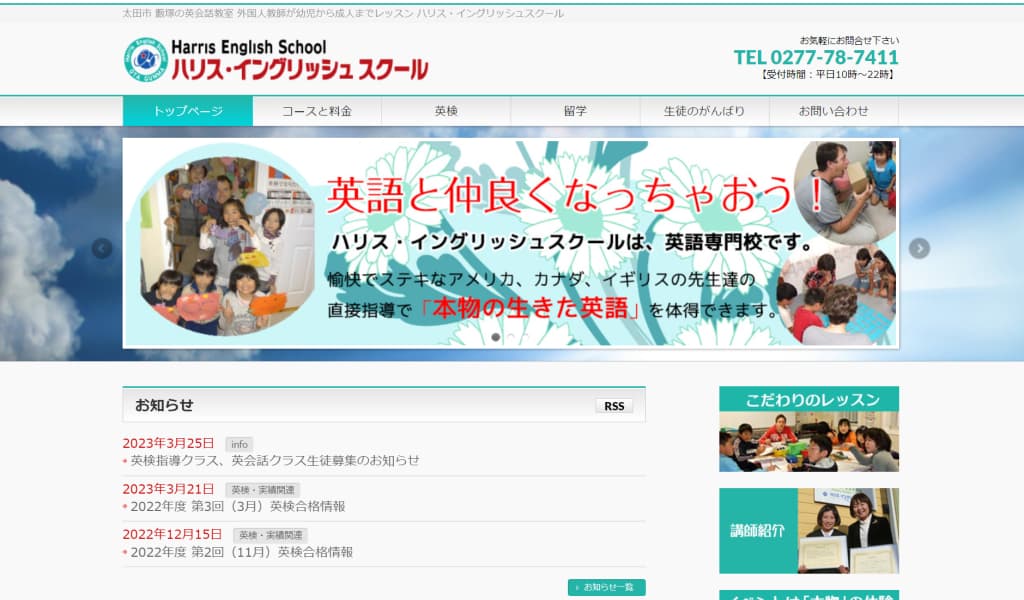Open 2022年度 第2回（11月）英検合格情報 link

click(242, 552)
